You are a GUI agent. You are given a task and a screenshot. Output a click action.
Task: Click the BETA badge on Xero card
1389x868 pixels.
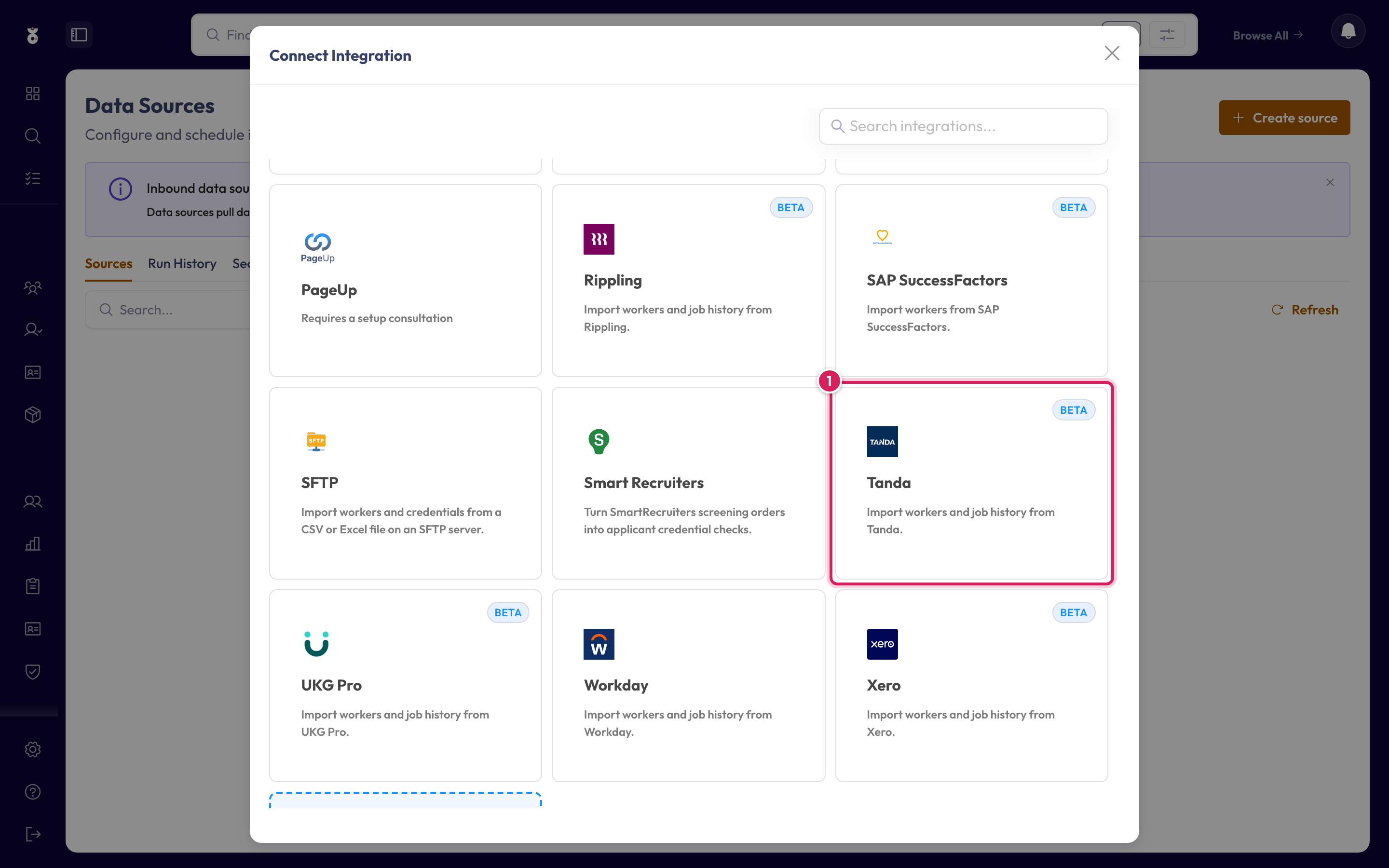click(x=1073, y=612)
